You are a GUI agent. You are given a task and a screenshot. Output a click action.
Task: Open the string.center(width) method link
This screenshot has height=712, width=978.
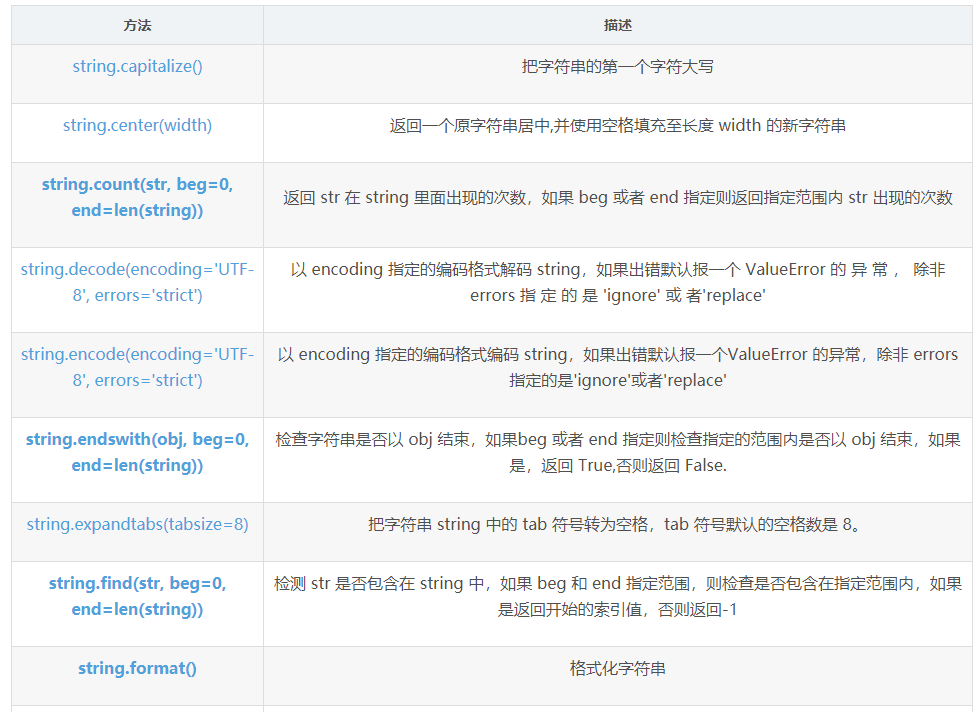point(137,125)
